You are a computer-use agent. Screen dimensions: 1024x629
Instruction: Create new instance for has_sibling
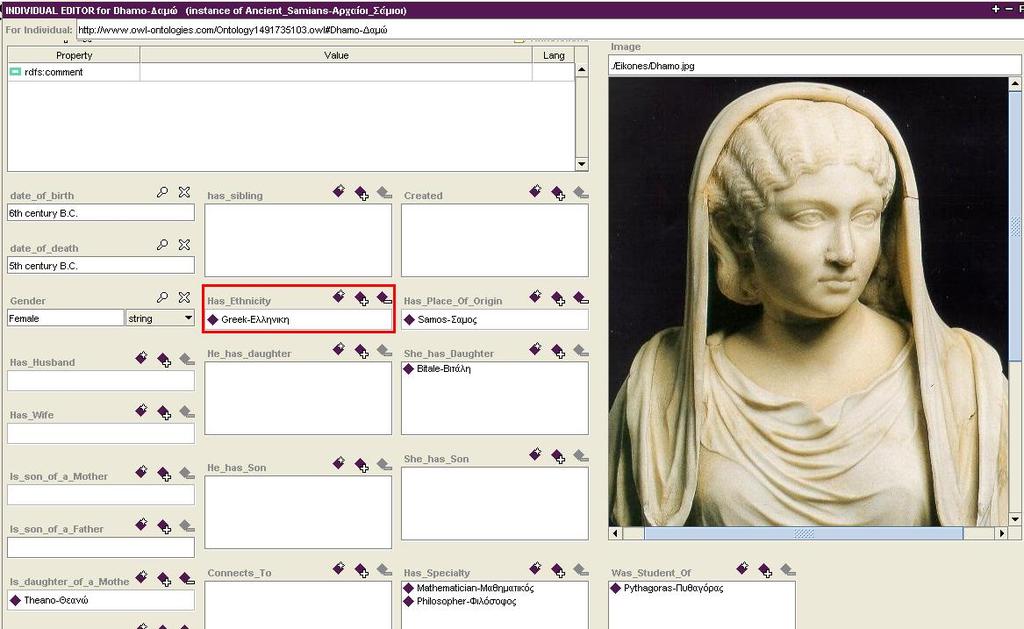338,191
